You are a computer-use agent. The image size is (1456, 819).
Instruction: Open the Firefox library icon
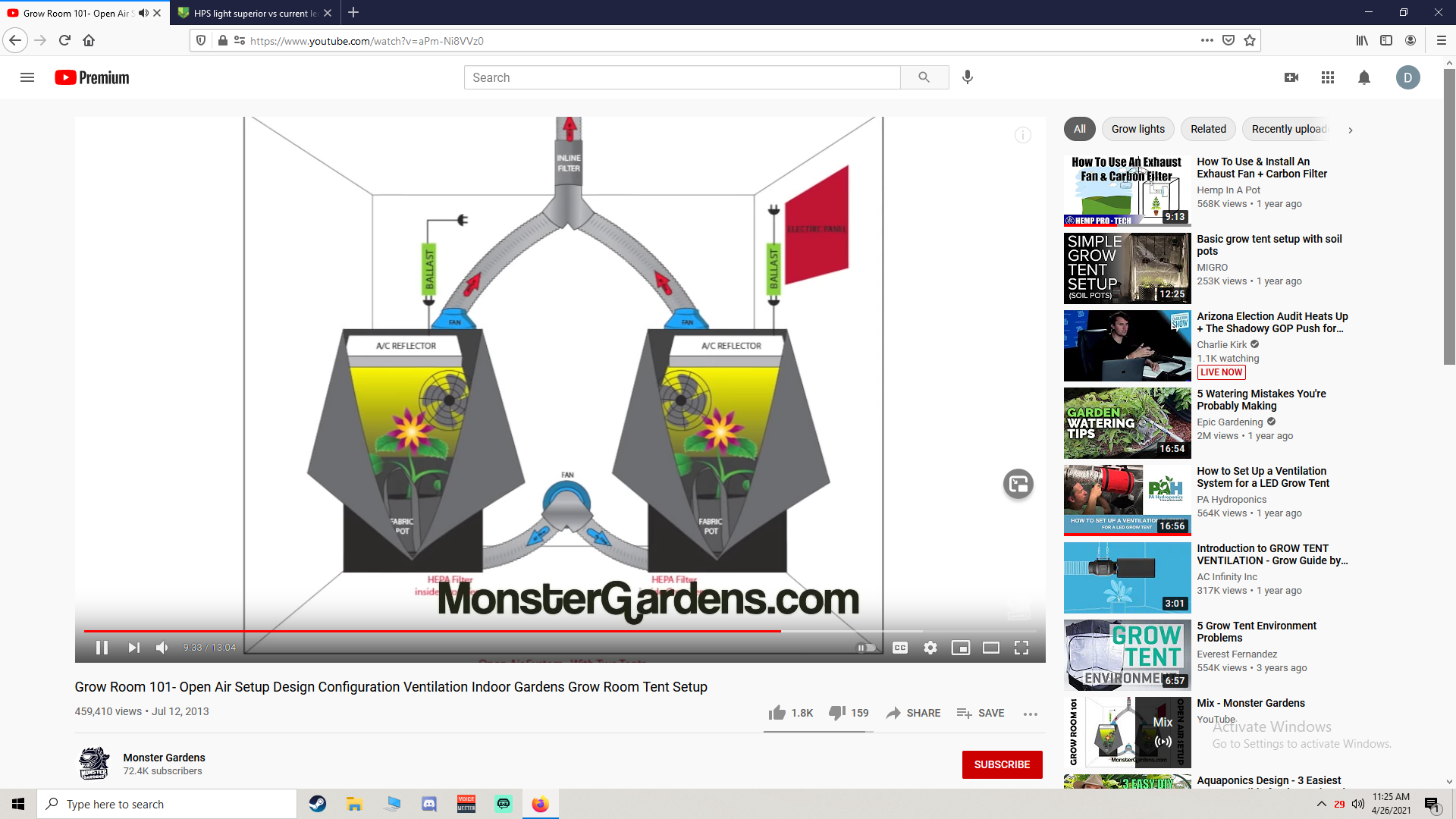1363,40
